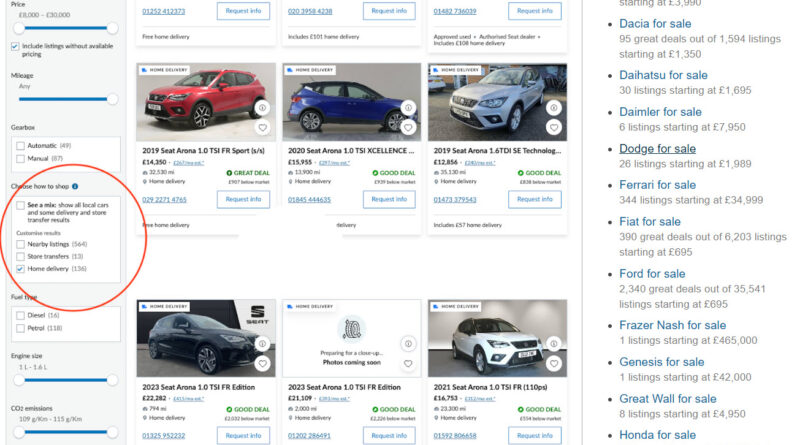Viewport: 800px width, 445px height.
Task: Click the Mileage slider handle
Action: point(112,99)
